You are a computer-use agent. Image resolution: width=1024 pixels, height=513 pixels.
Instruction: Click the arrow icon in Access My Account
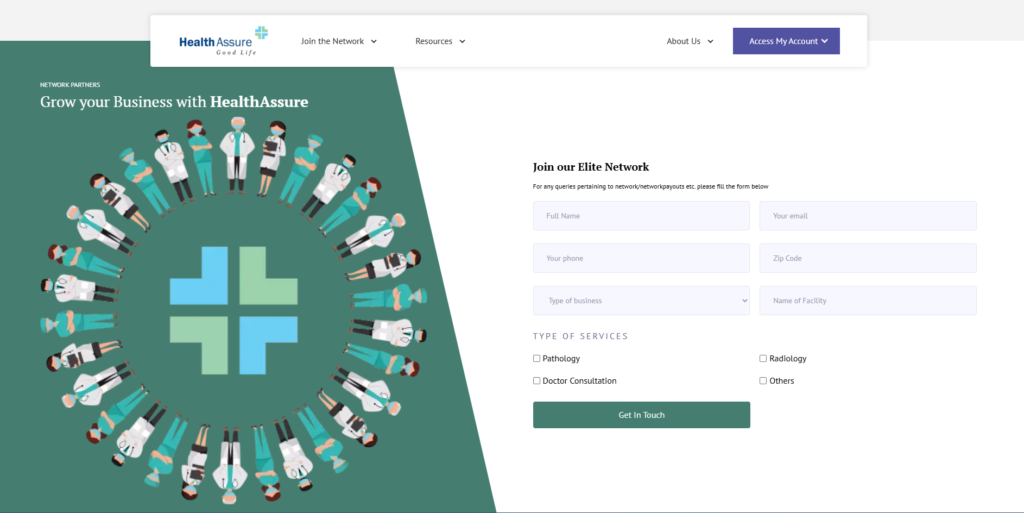coord(825,42)
